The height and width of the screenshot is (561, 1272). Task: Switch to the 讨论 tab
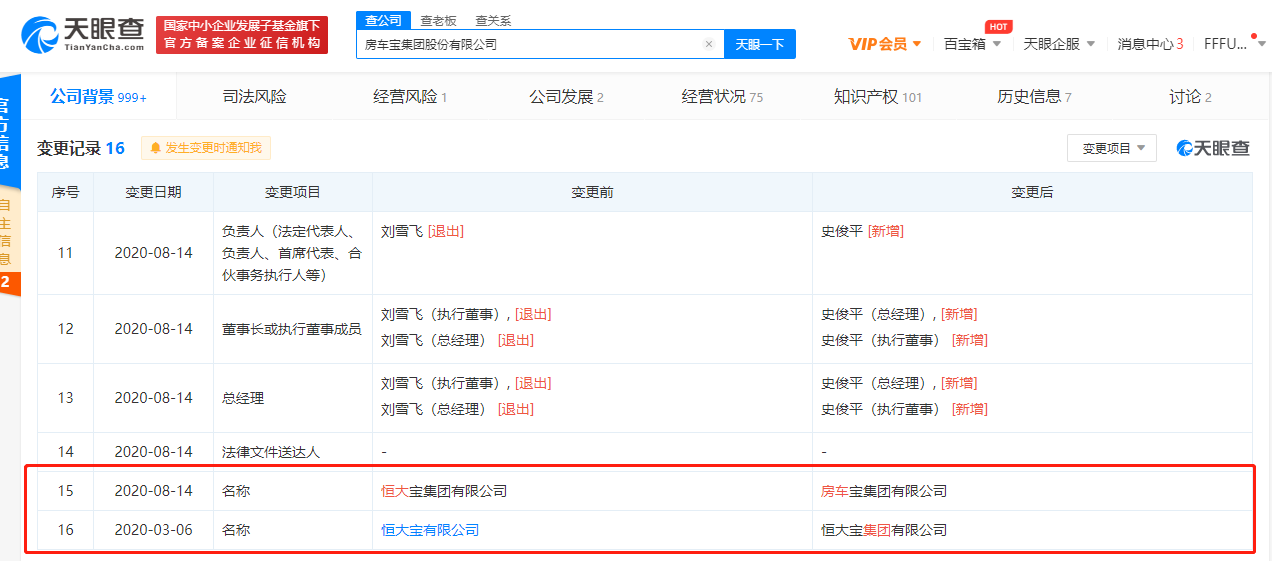point(1190,97)
